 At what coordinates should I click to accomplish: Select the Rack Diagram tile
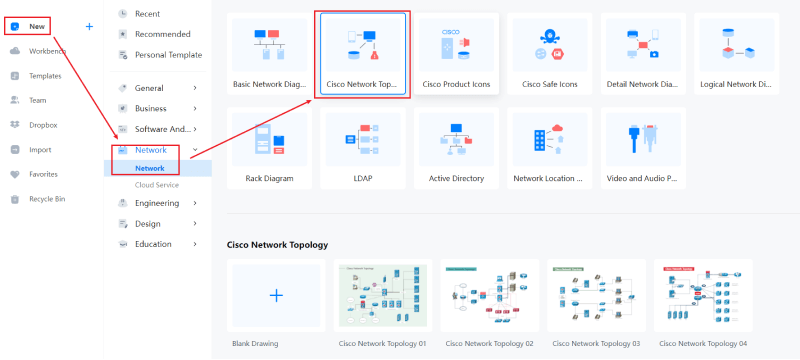(x=269, y=148)
